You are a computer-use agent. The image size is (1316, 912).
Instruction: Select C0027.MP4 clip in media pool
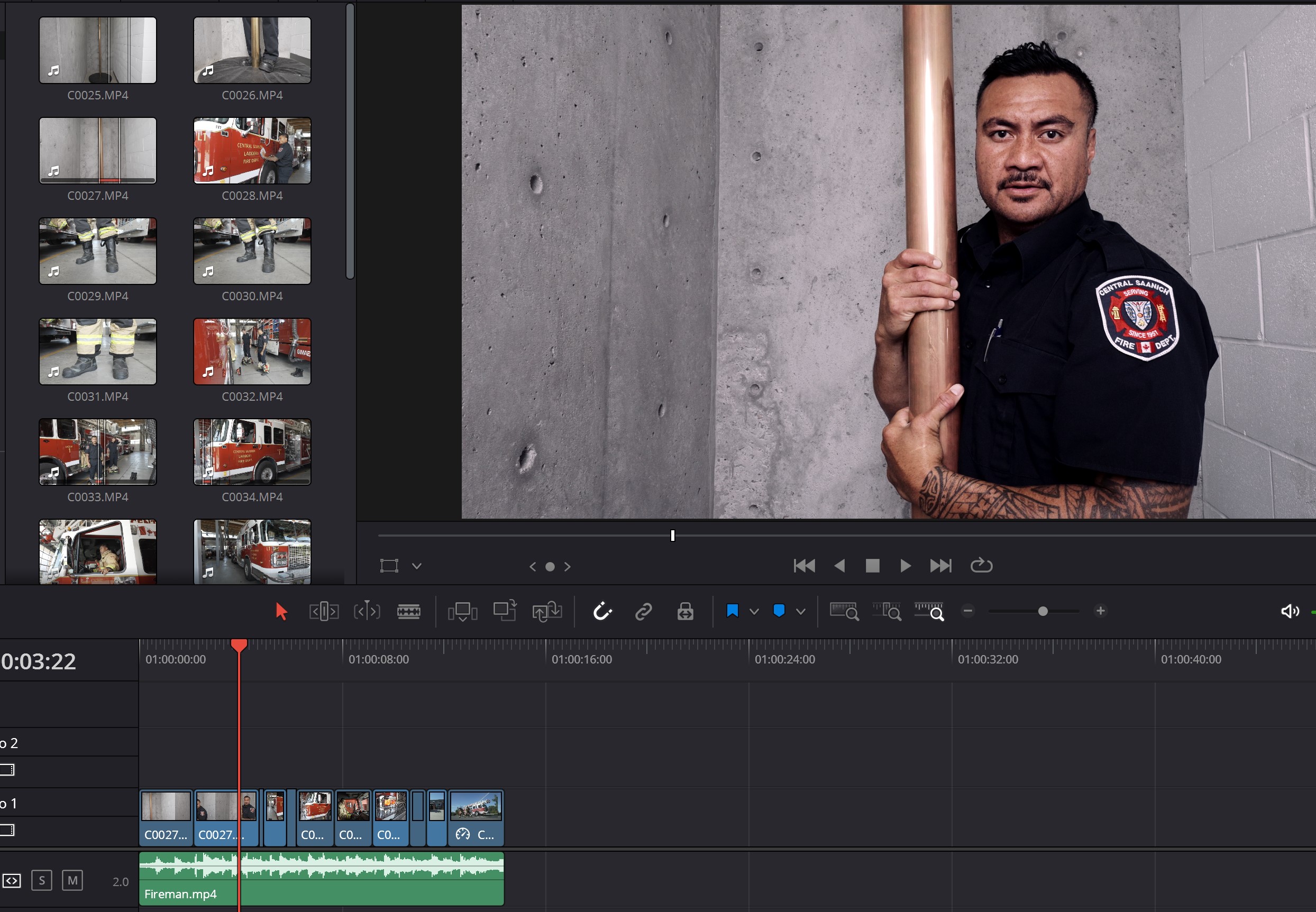[x=98, y=151]
